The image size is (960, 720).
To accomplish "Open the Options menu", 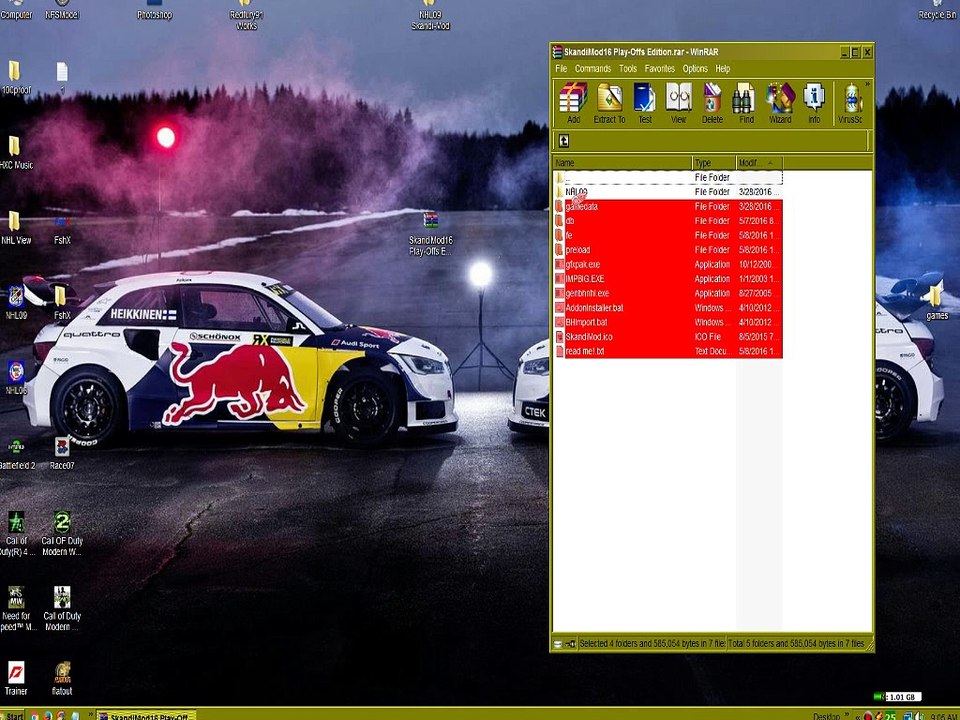I will pyautogui.click(x=695, y=69).
